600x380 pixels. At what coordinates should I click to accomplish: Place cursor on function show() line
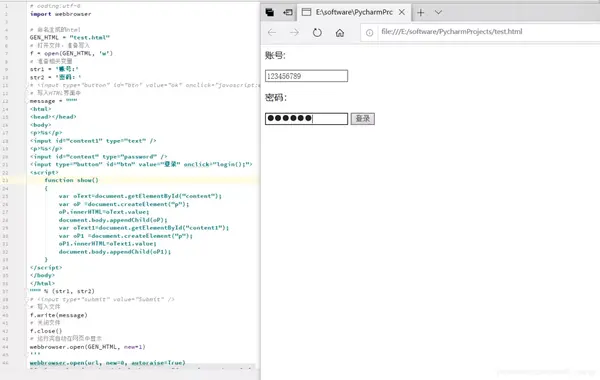pyautogui.click(x=71, y=180)
